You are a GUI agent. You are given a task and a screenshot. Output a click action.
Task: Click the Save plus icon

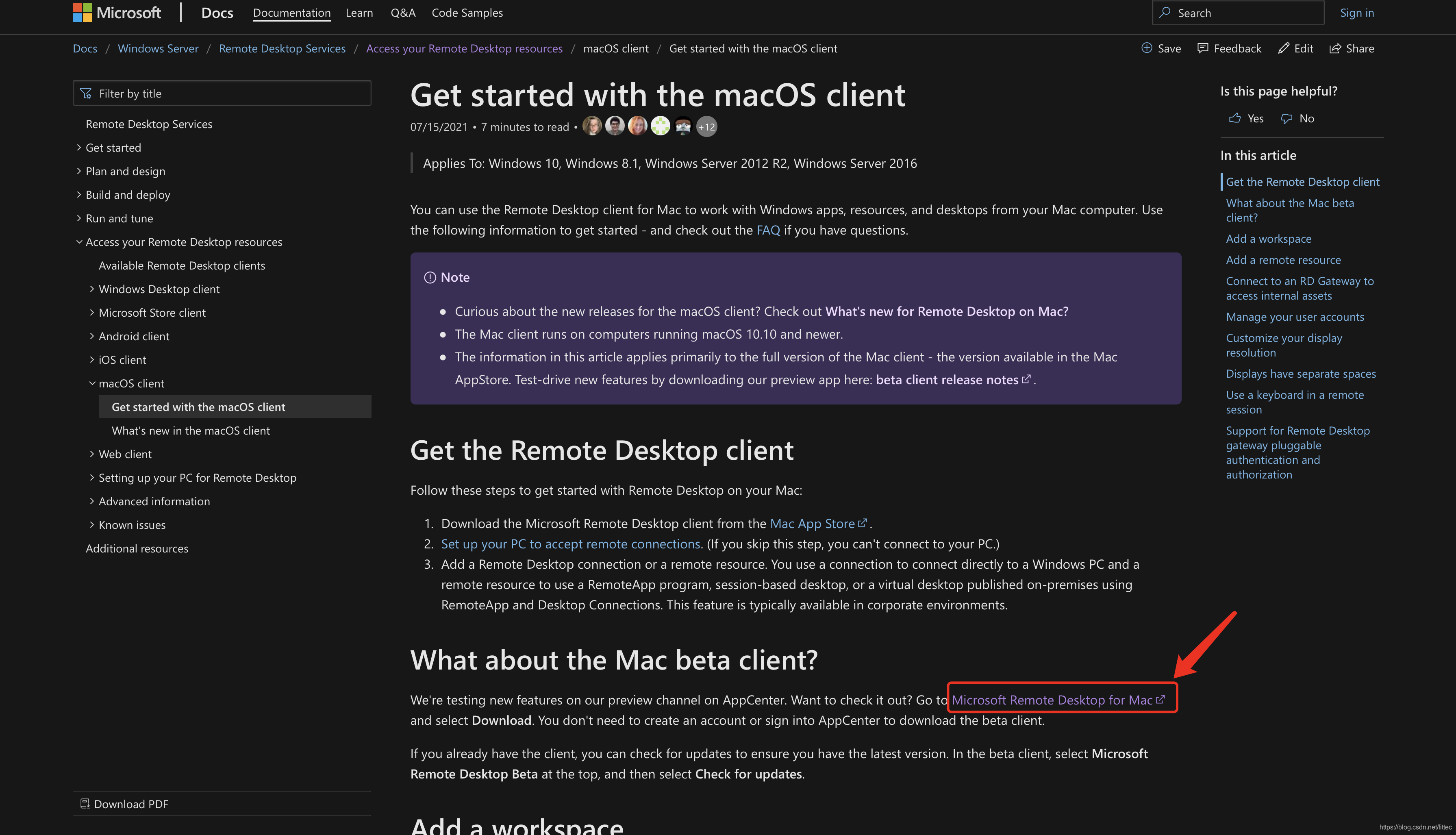click(x=1146, y=48)
